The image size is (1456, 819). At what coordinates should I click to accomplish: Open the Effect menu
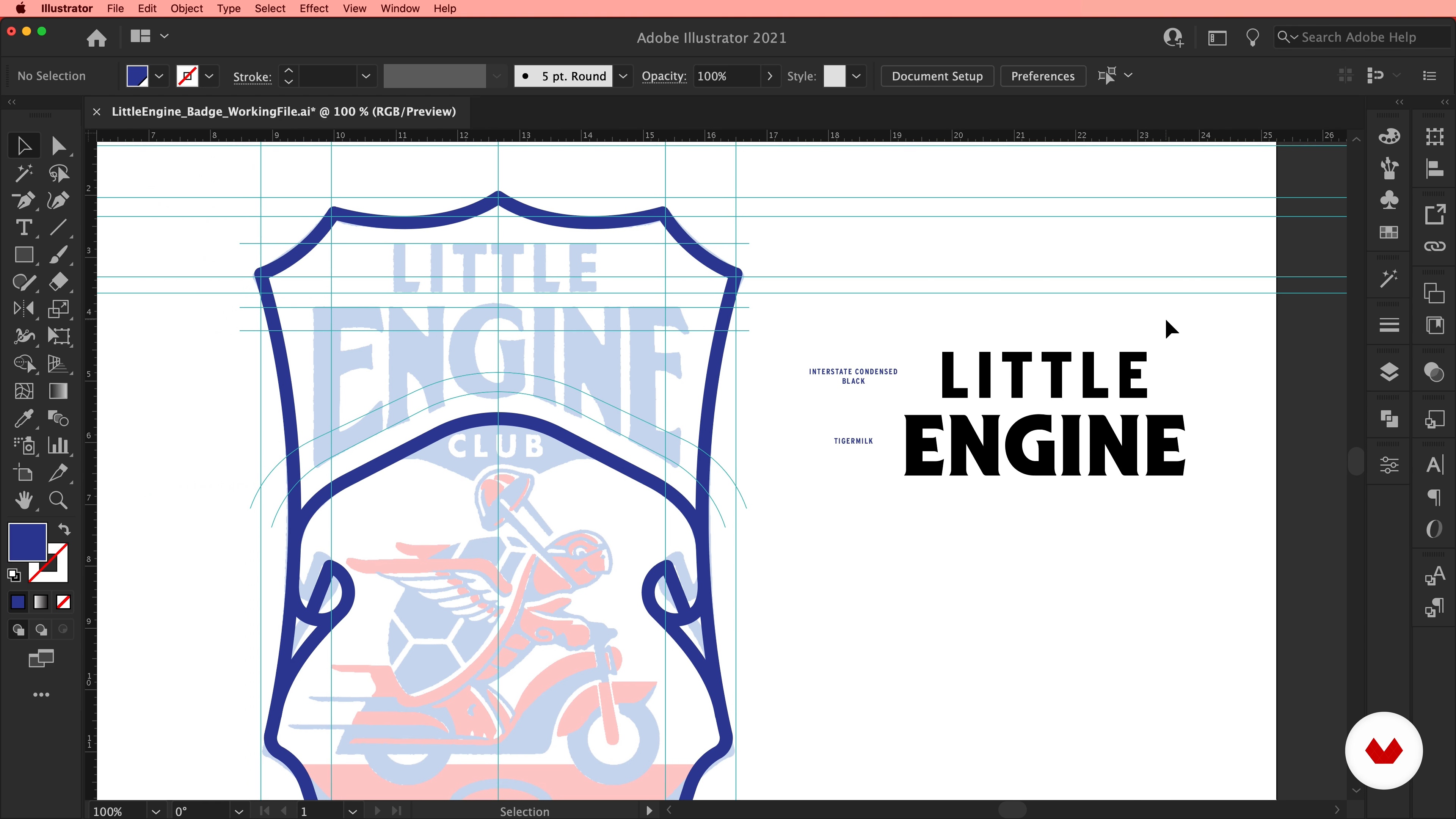(314, 8)
